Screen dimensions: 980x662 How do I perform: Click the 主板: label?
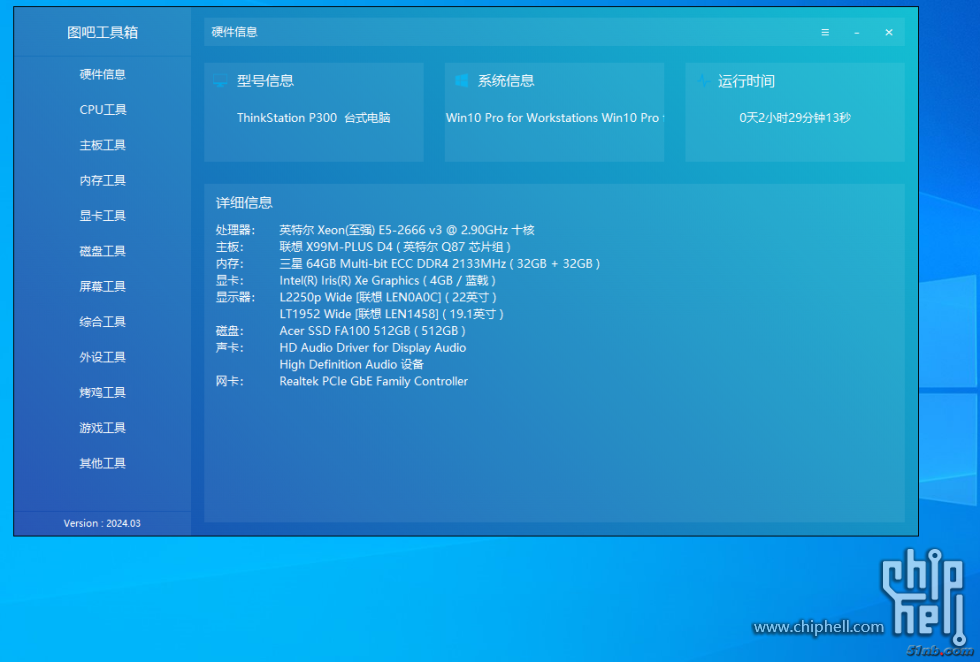coord(229,247)
